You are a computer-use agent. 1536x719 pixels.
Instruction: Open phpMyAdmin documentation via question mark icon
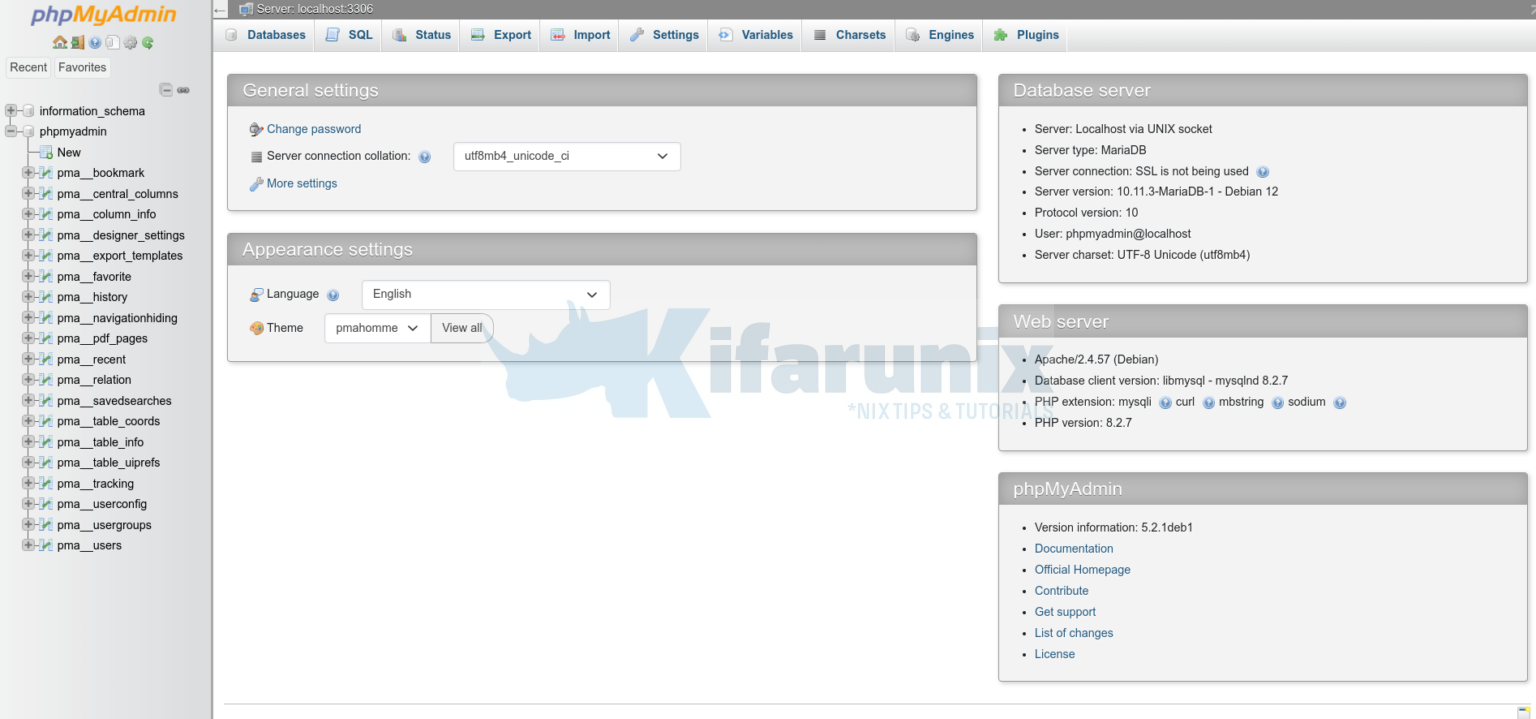[x=94, y=42]
